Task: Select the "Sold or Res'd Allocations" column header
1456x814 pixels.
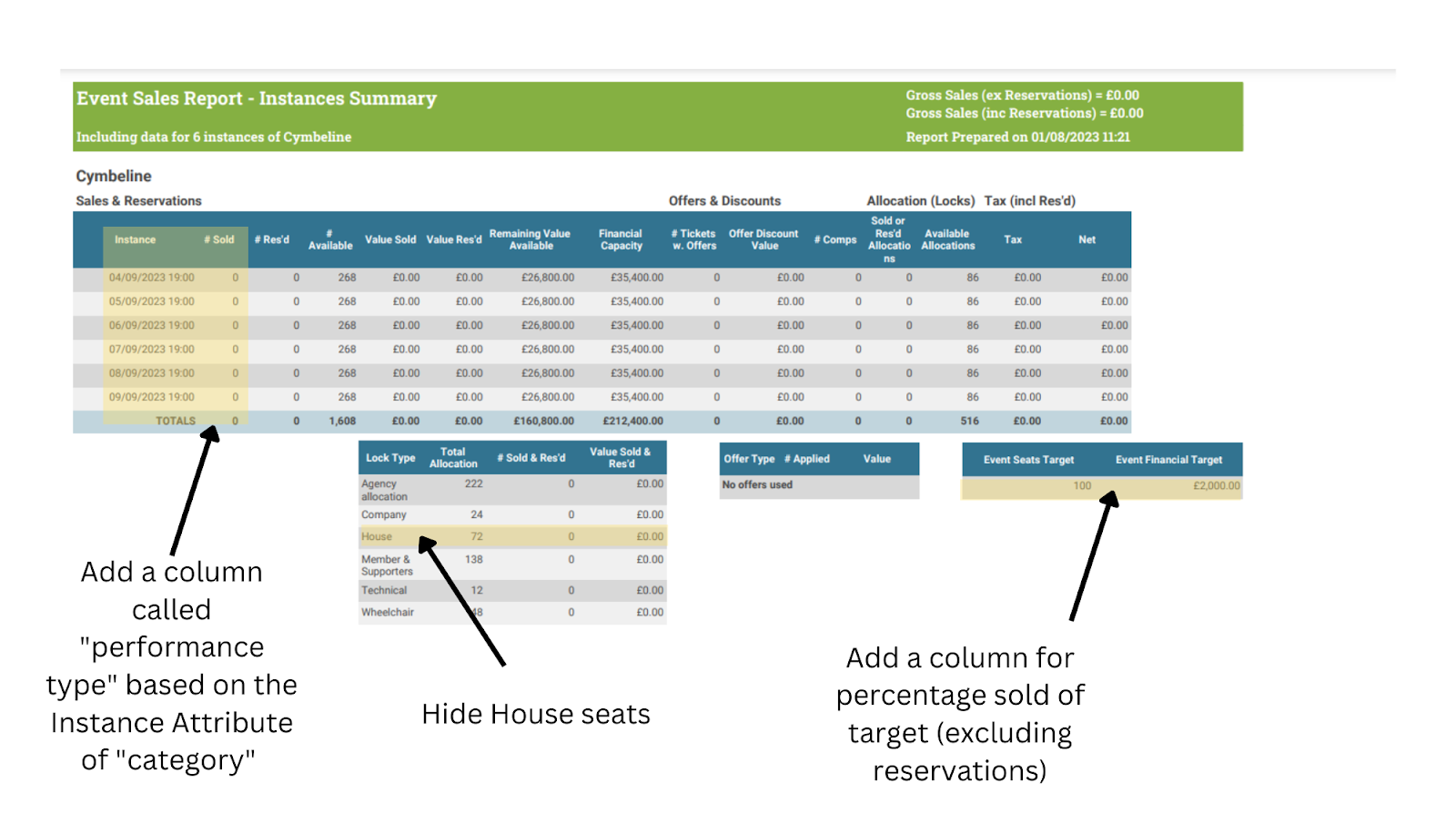Action: [x=889, y=239]
